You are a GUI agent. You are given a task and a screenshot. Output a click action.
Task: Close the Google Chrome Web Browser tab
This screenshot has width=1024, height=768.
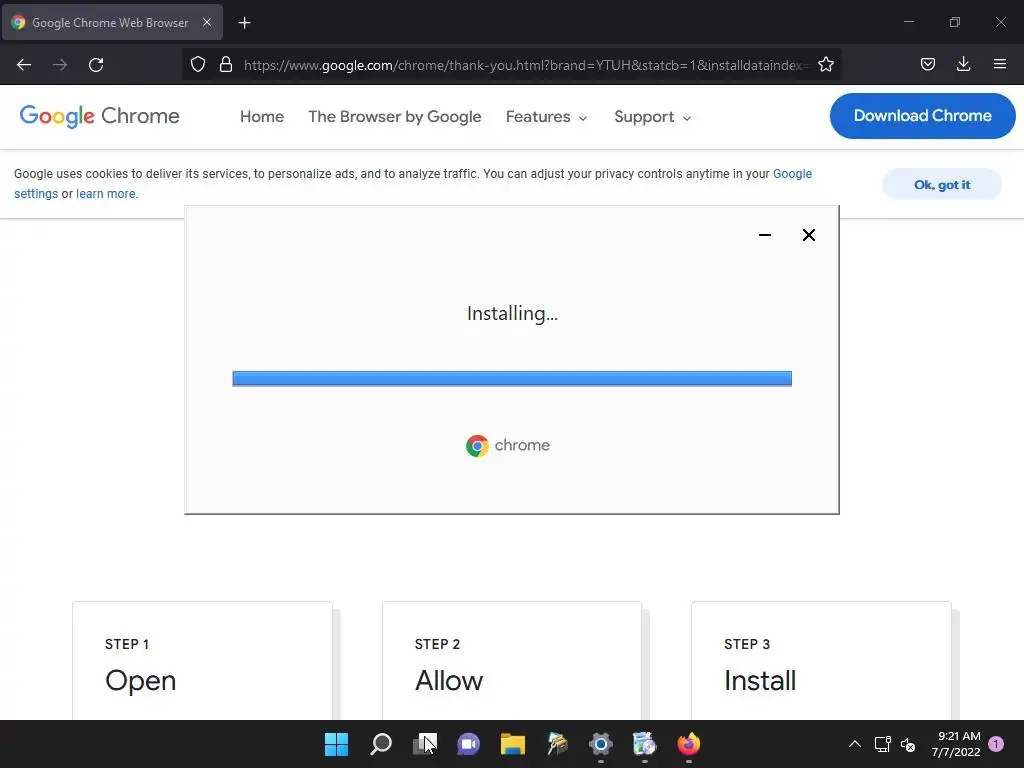(x=207, y=22)
